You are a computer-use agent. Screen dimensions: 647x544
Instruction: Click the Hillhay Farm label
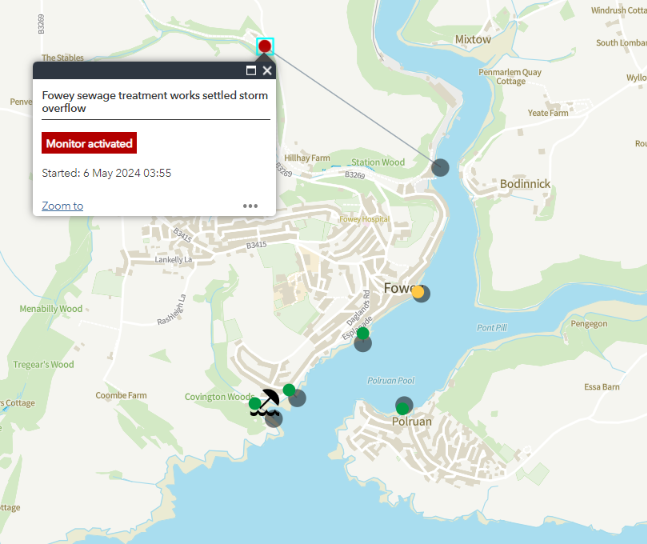pyautogui.click(x=307, y=158)
